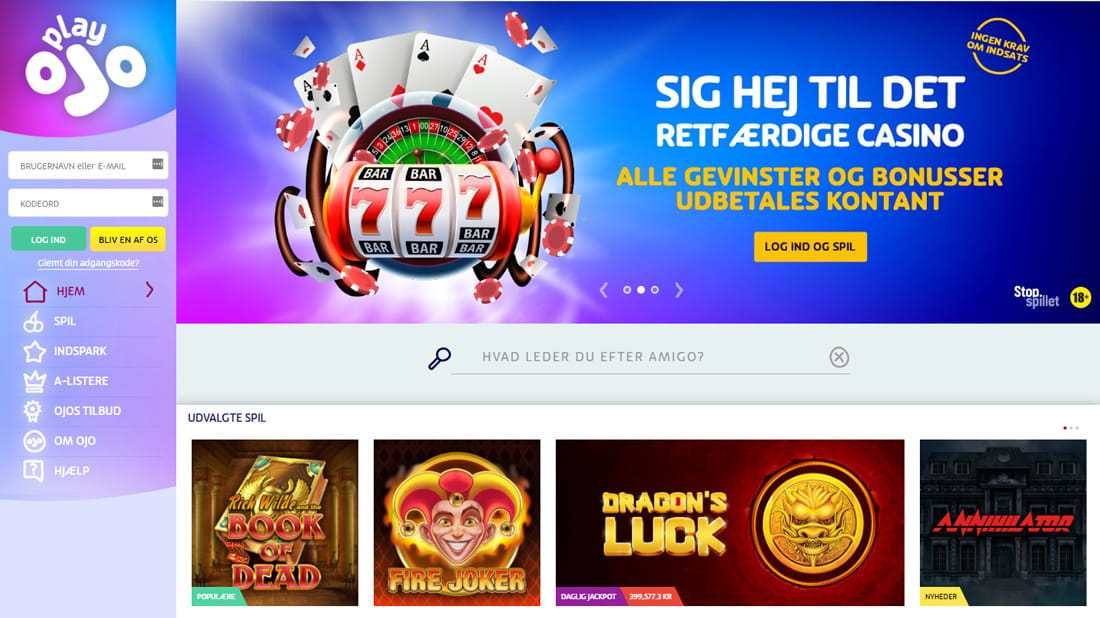Screen dimensions: 1100x618
Task: Click the search magnifier icon
Action: 439,358
